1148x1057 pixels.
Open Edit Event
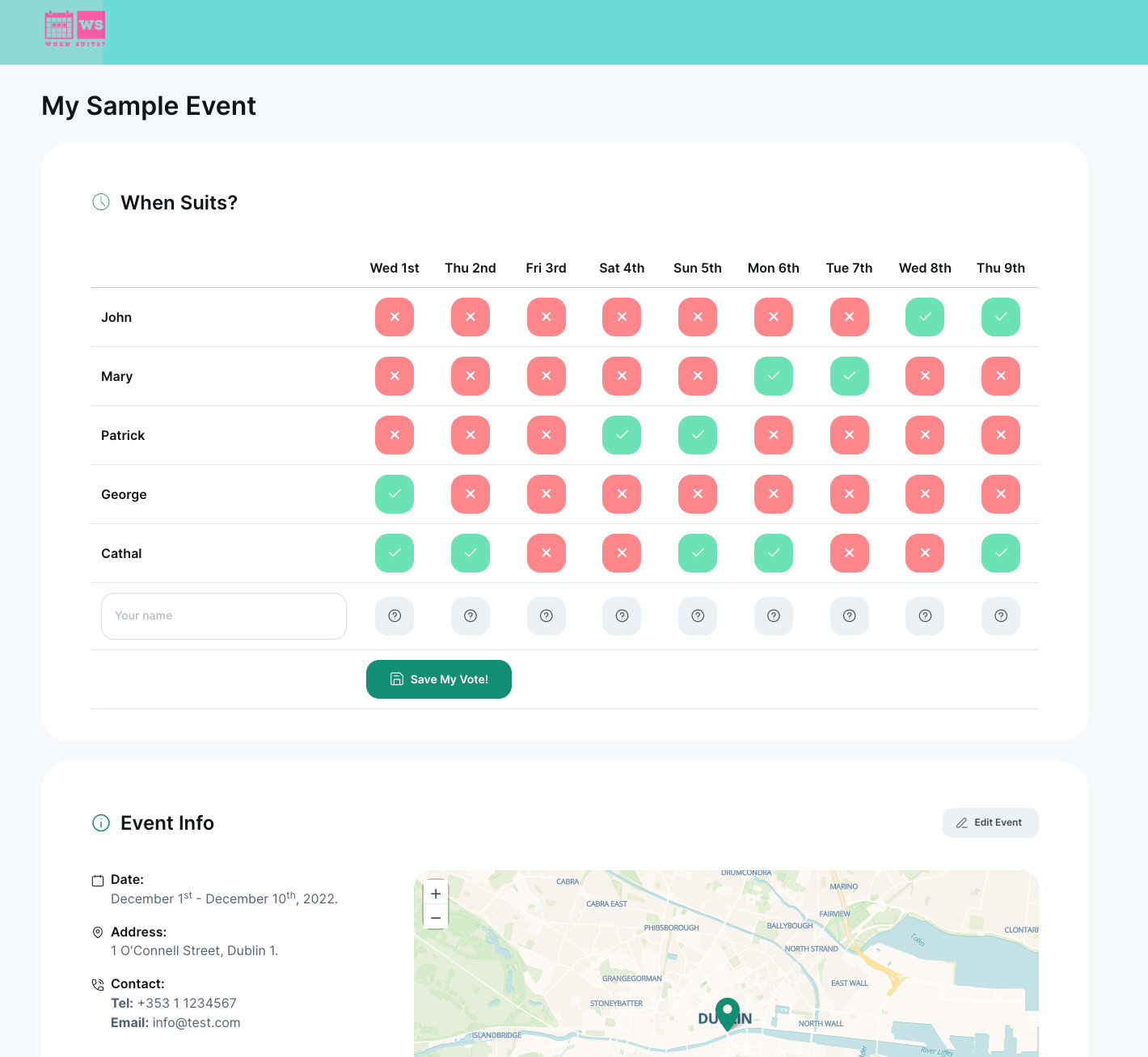[x=990, y=822]
